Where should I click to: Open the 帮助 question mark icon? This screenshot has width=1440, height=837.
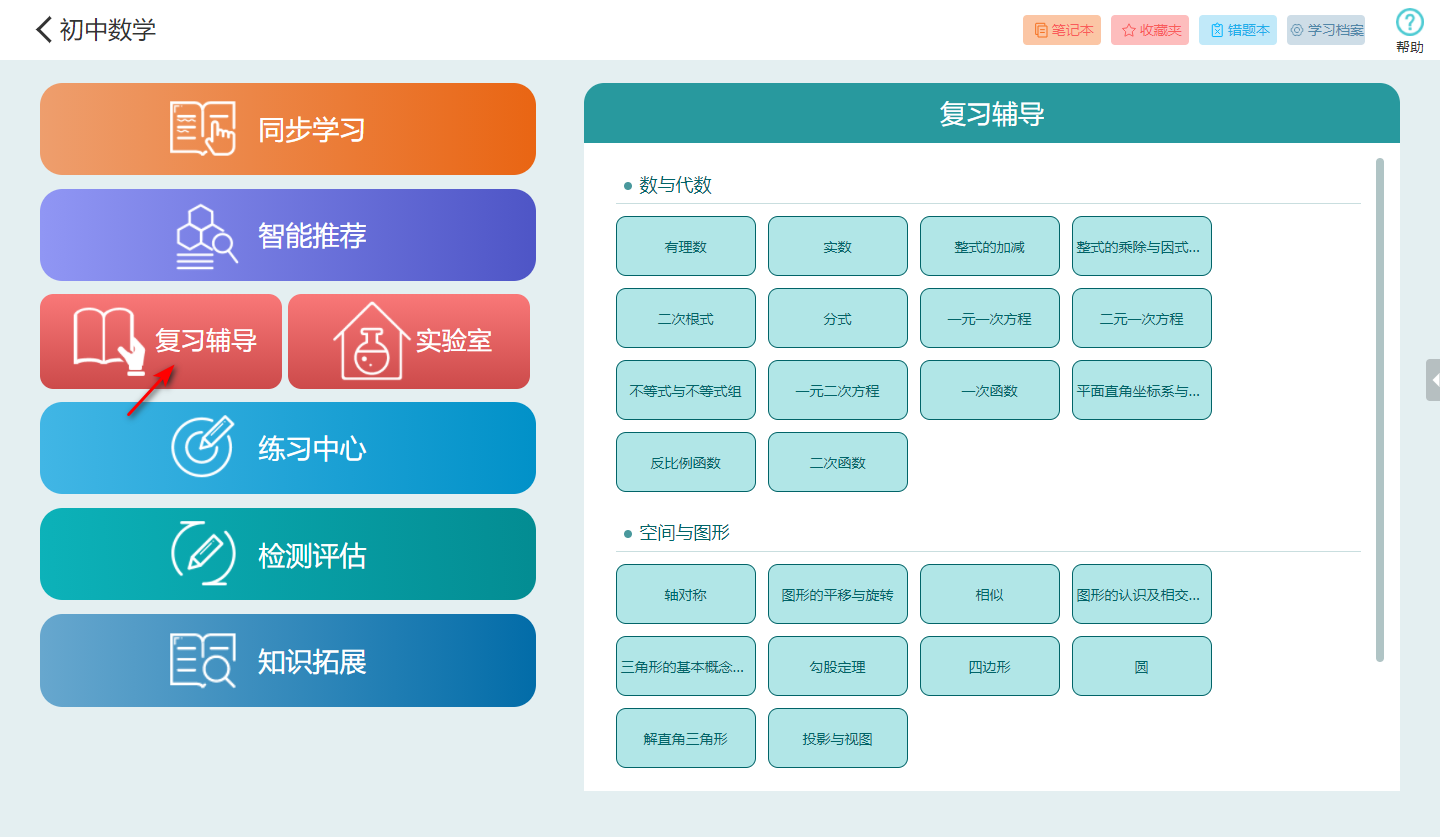1409,23
